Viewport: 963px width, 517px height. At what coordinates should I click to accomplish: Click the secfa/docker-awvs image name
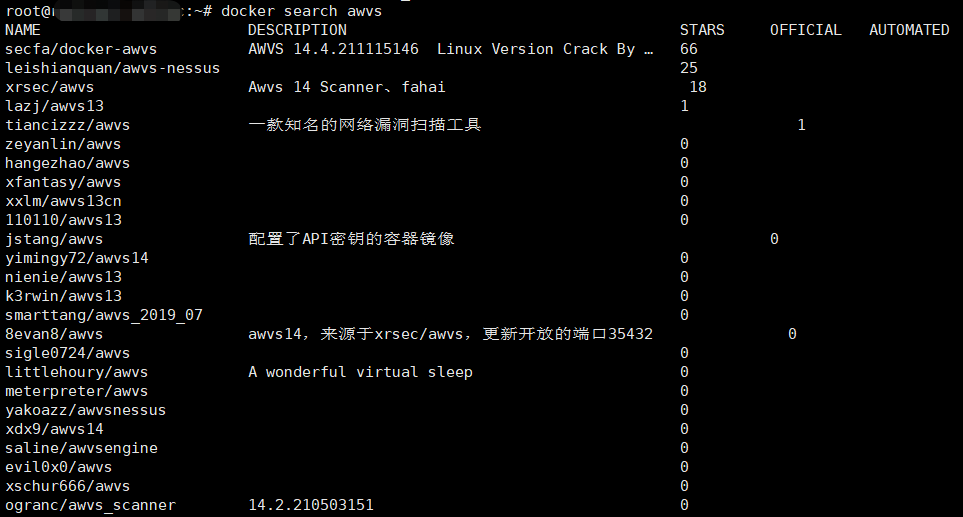pyautogui.click(x=81, y=49)
